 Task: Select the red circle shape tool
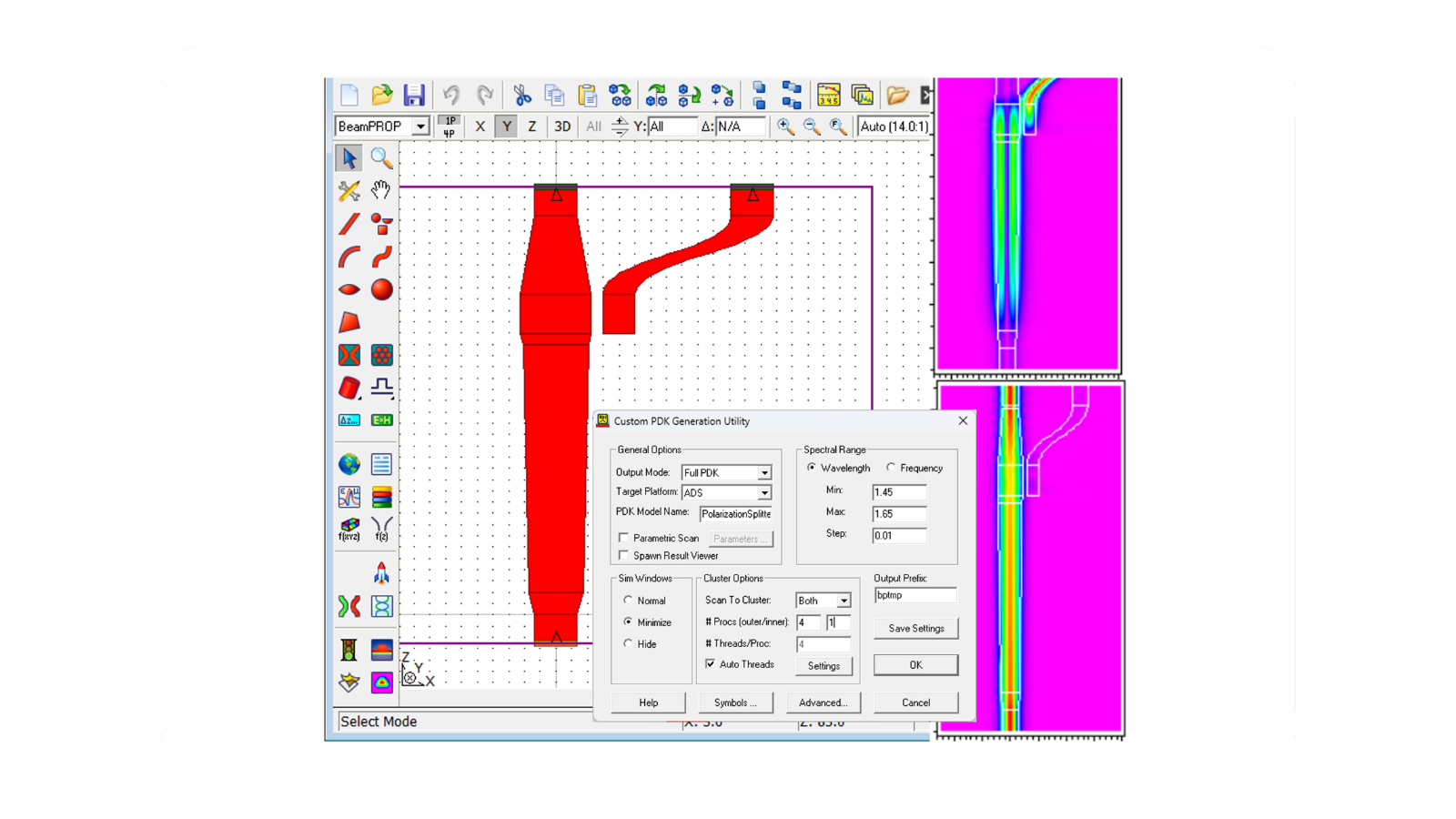(381, 289)
